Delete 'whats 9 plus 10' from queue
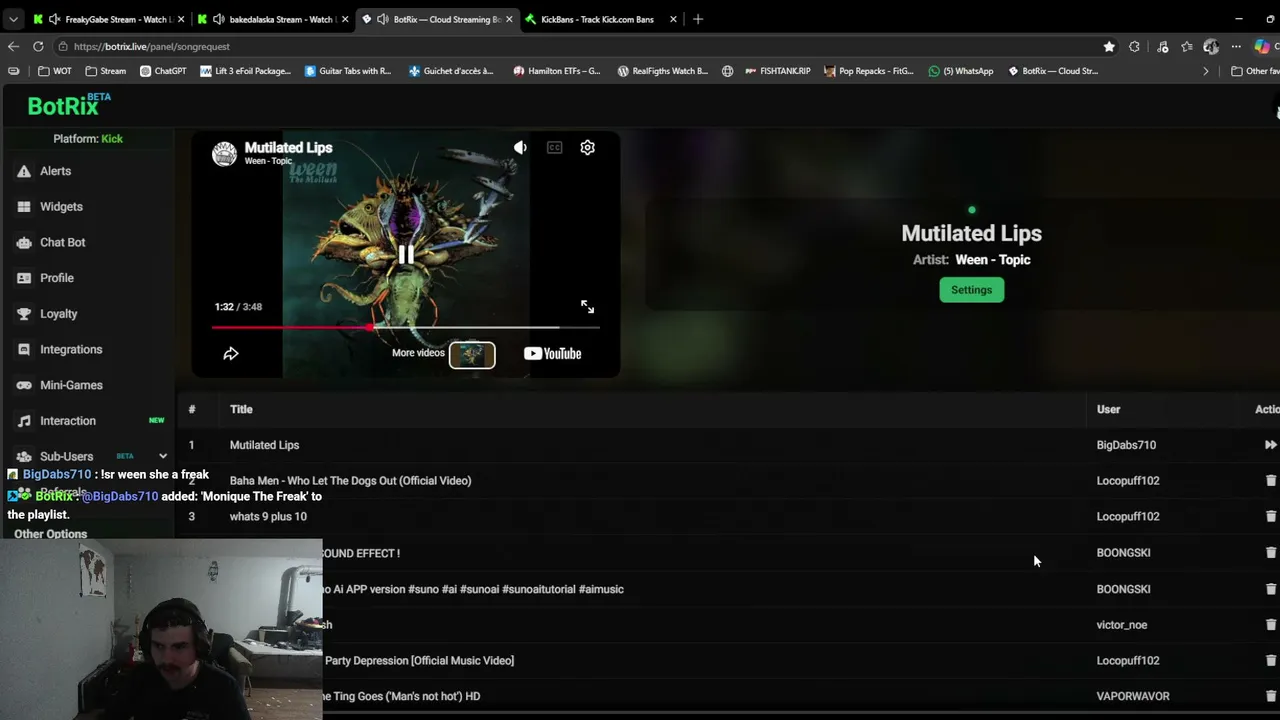The width and height of the screenshot is (1280, 720). tap(1271, 517)
